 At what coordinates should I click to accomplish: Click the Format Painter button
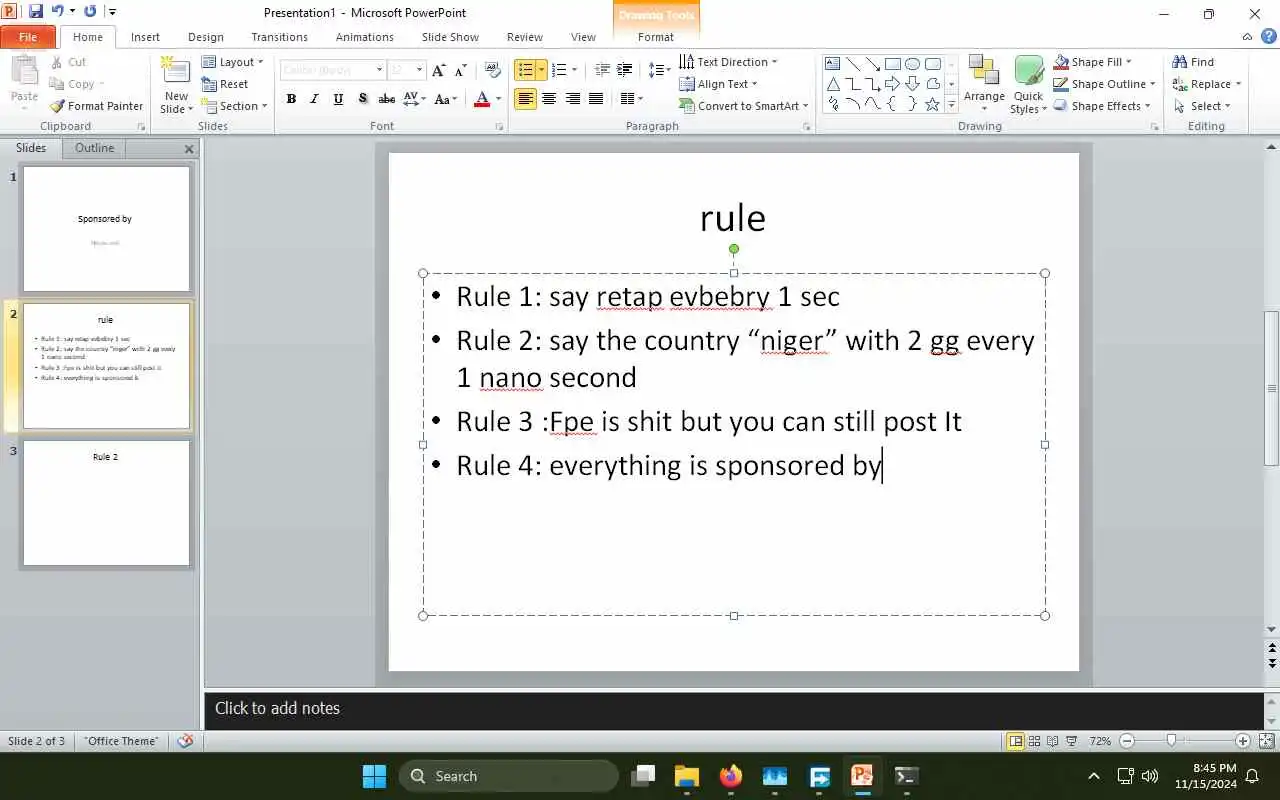[96, 106]
